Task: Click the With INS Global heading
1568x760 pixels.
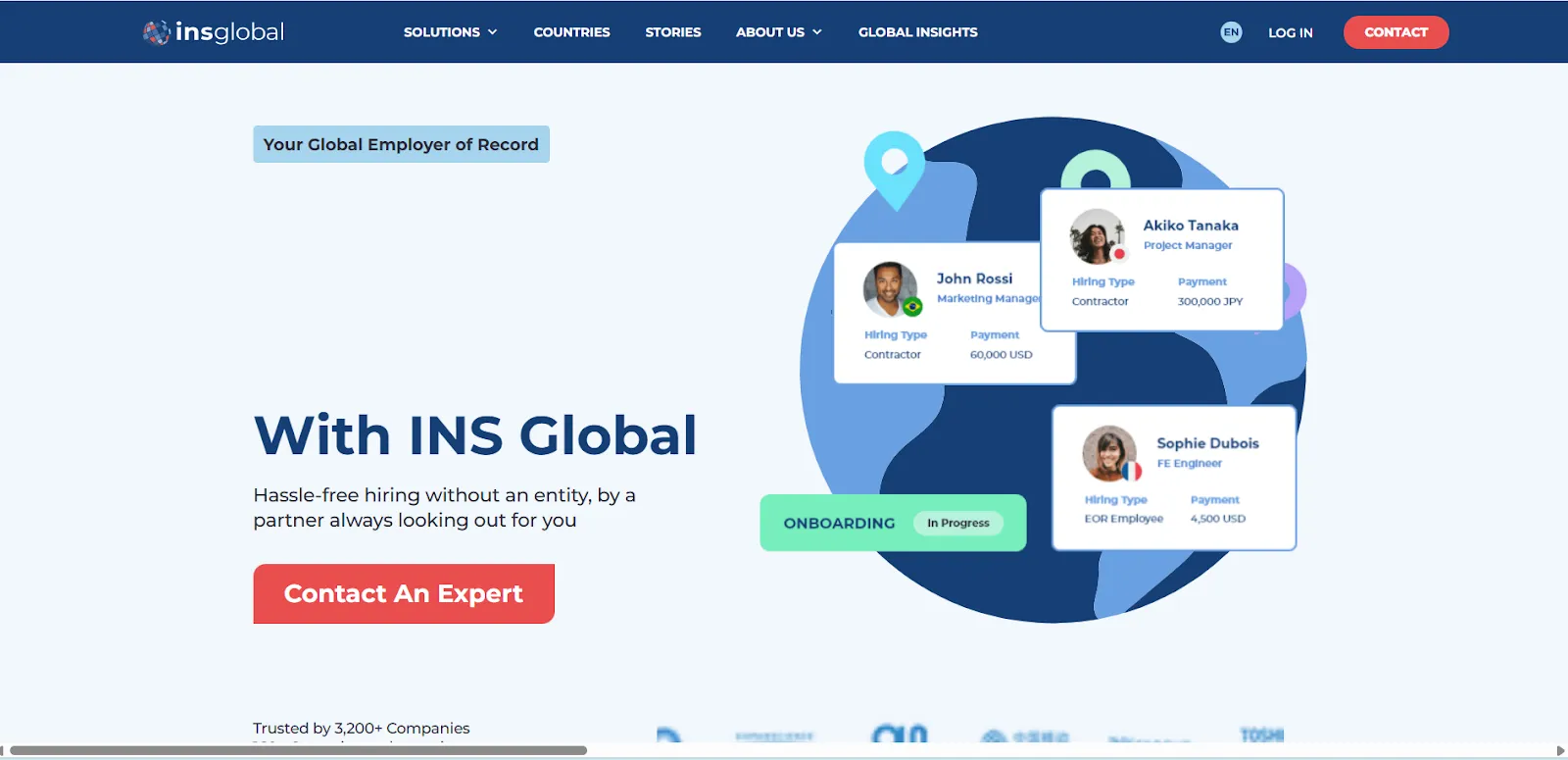Action: (475, 435)
